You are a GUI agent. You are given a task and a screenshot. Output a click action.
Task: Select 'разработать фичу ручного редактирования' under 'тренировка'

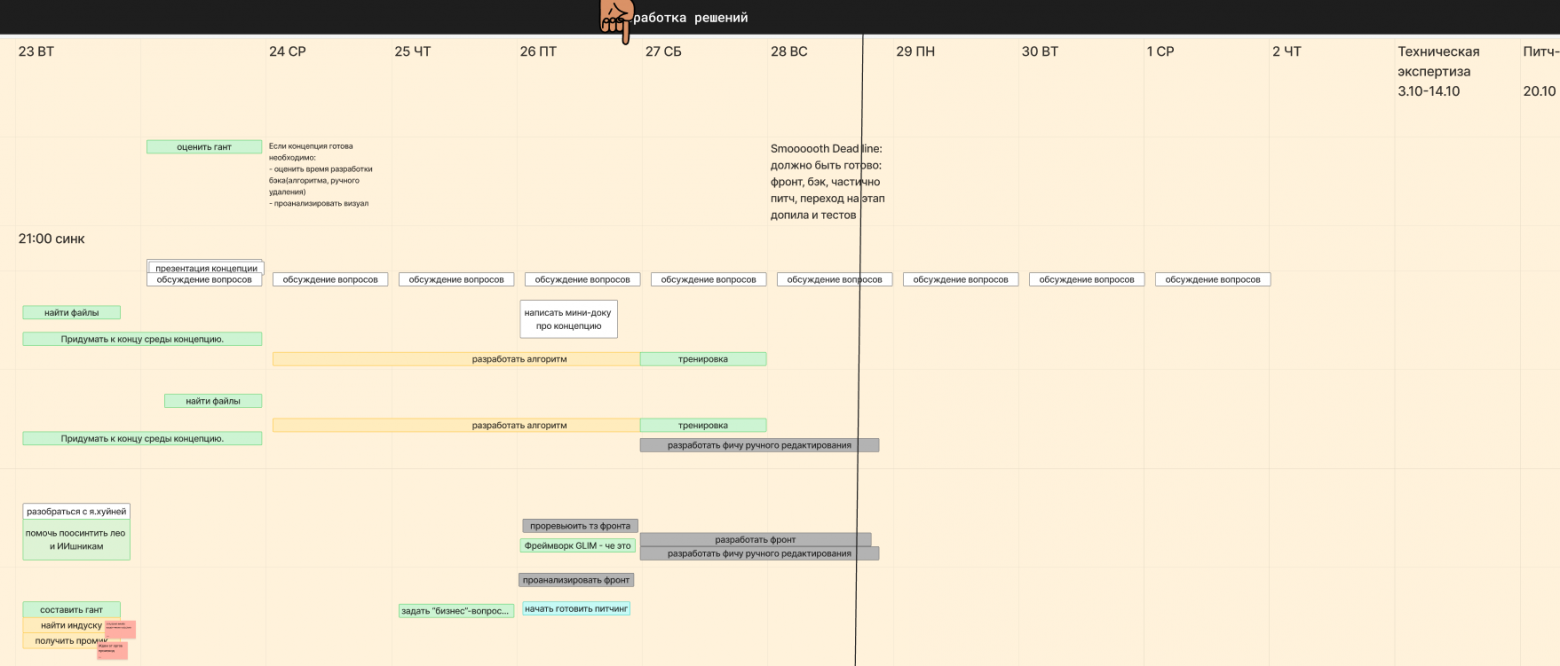click(x=759, y=445)
